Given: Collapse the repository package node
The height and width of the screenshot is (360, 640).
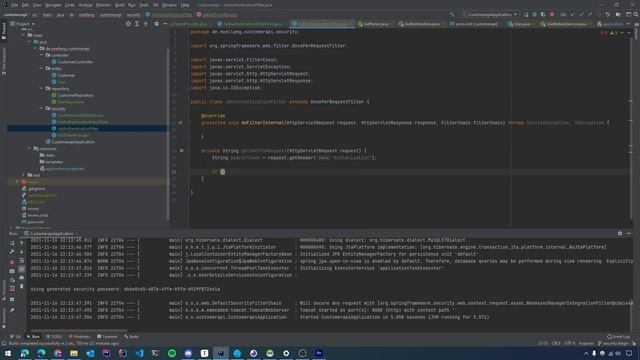Looking at the screenshot, I should pos(42,89).
